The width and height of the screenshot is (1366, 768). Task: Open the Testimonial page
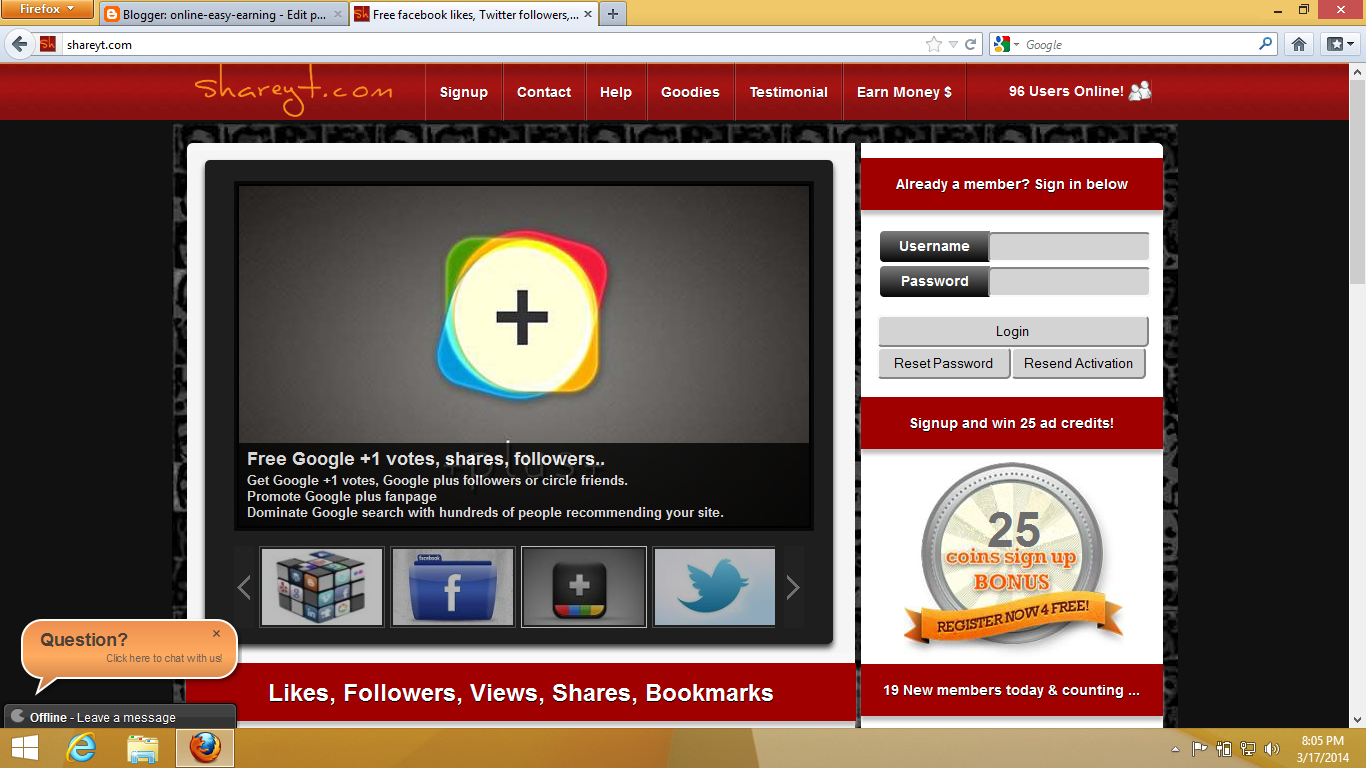(x=789, y=92)
